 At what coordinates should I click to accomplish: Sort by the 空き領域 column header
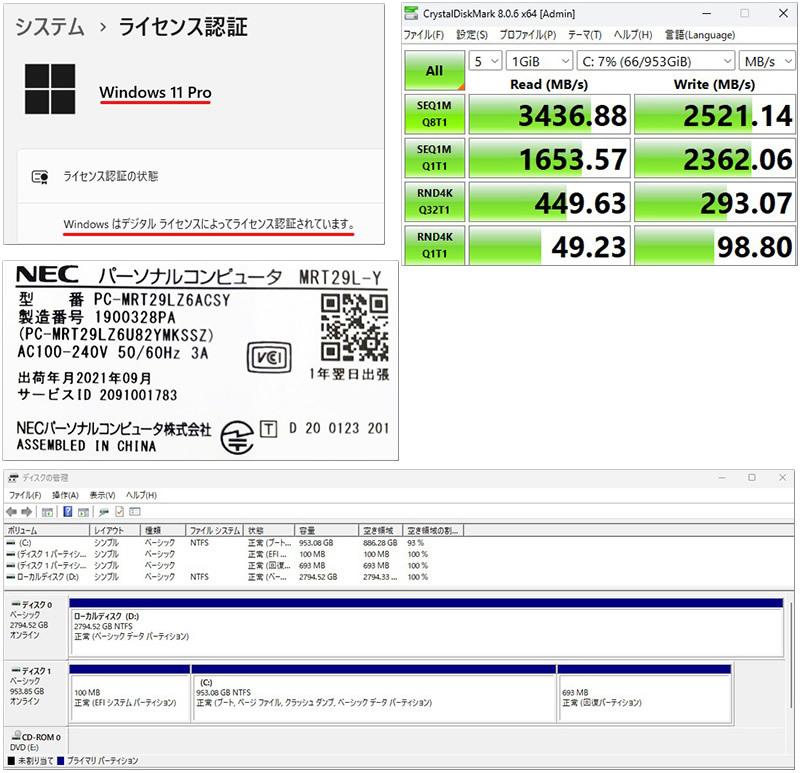click(381, 531)
